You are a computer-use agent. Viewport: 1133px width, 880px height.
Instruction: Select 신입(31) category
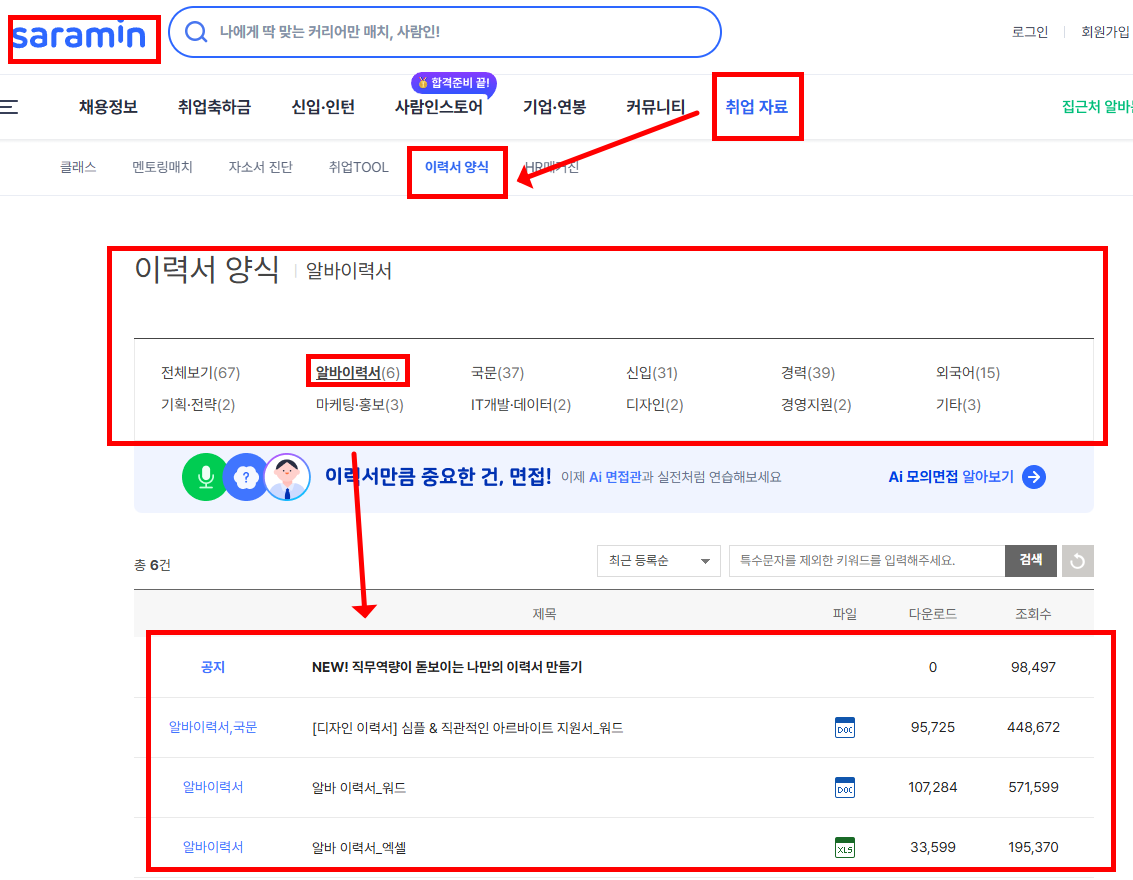[x=652, y=373]
